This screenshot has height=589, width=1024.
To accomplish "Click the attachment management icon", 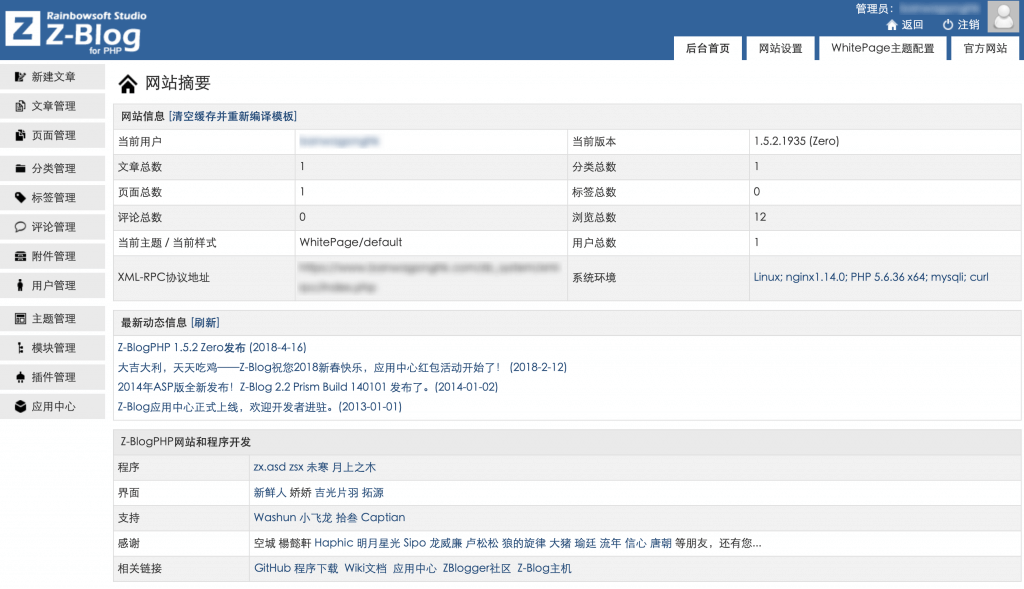I will [x=20, y=256].
